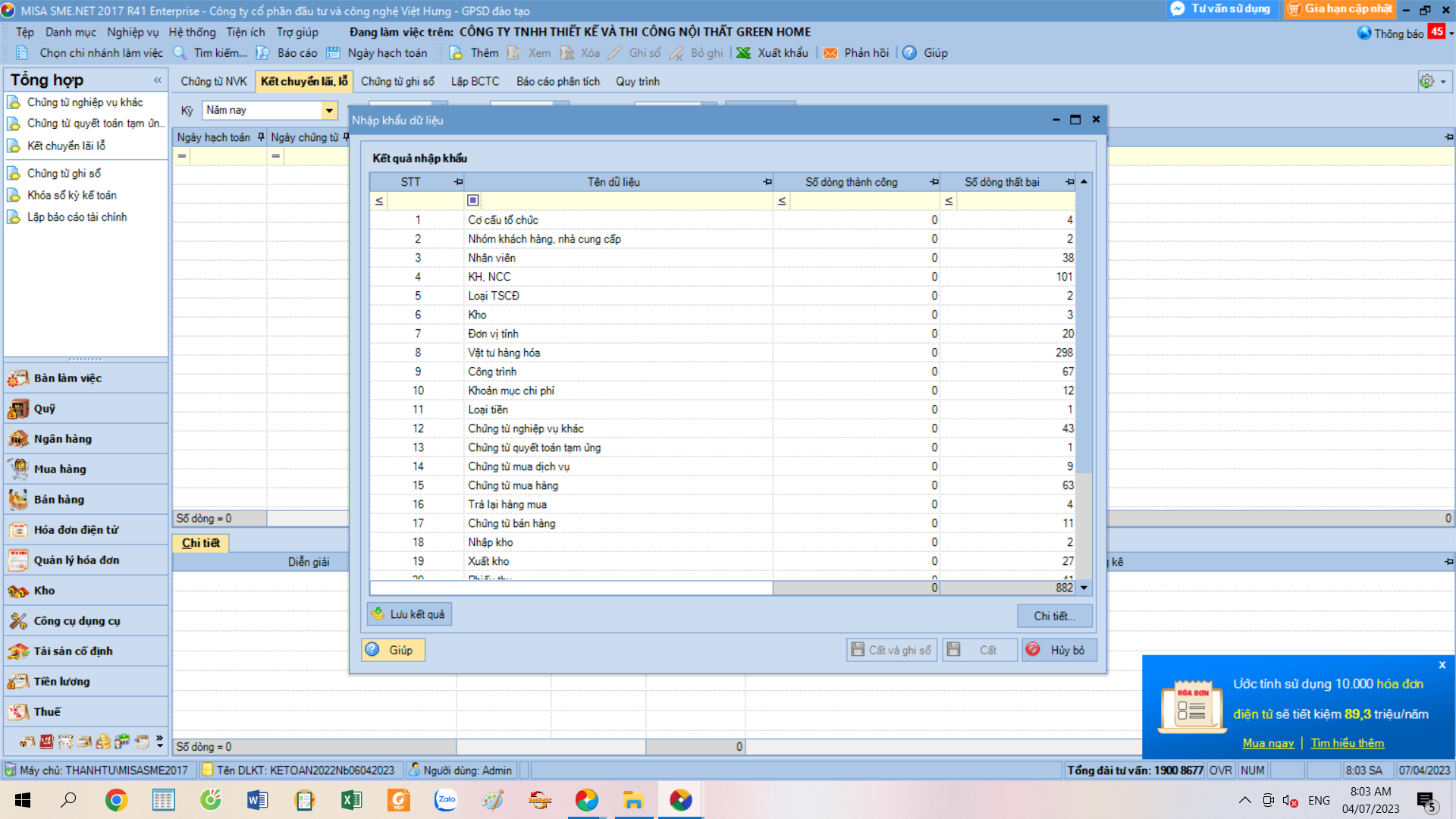The height and width of the screenshot is (819, 1456).
Task: Pin the Số dòng thất bại column
Action: [x=1069, y=182]
